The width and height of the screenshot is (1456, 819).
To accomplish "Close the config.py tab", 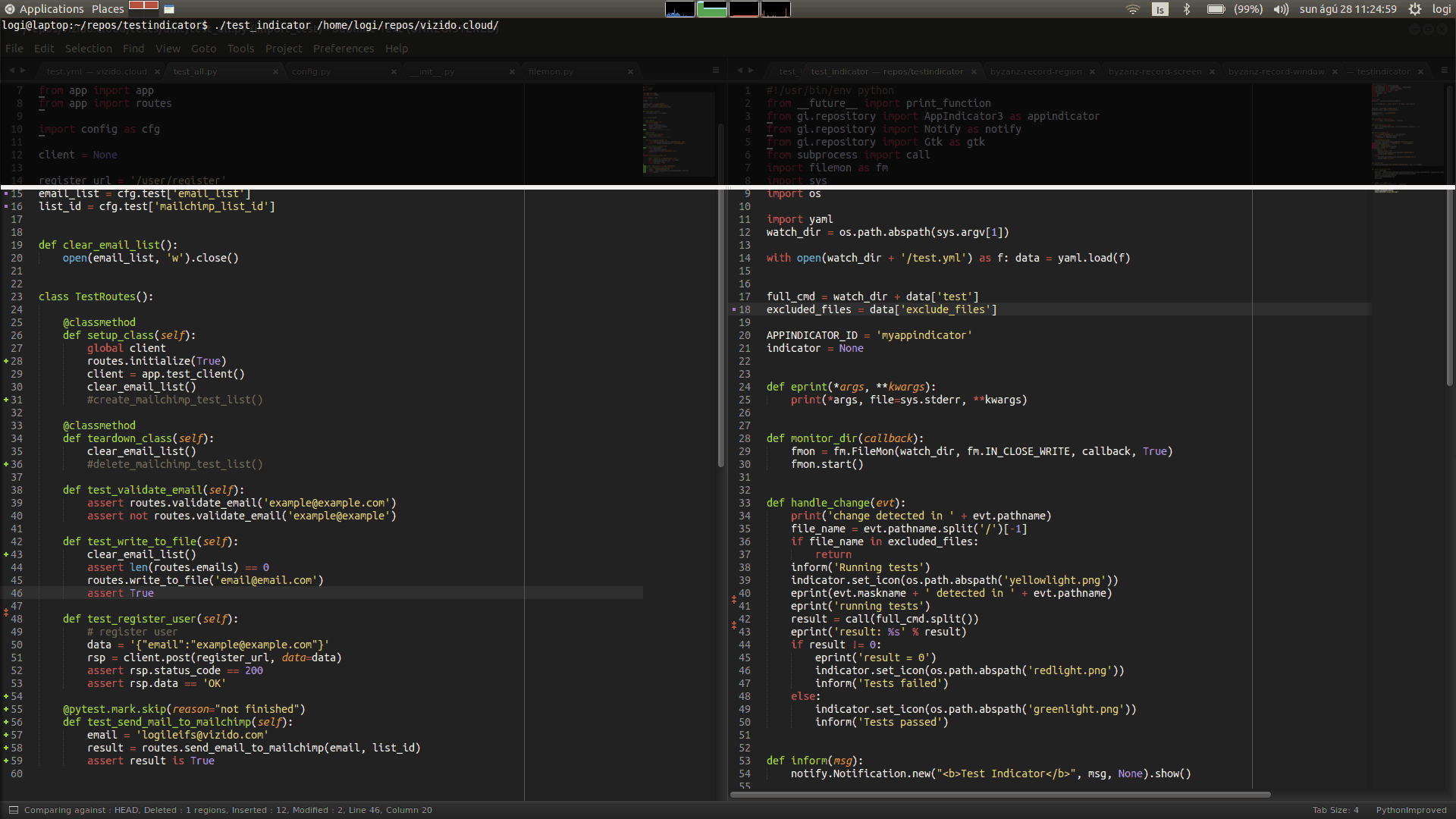I will click(x=394, y=72).
